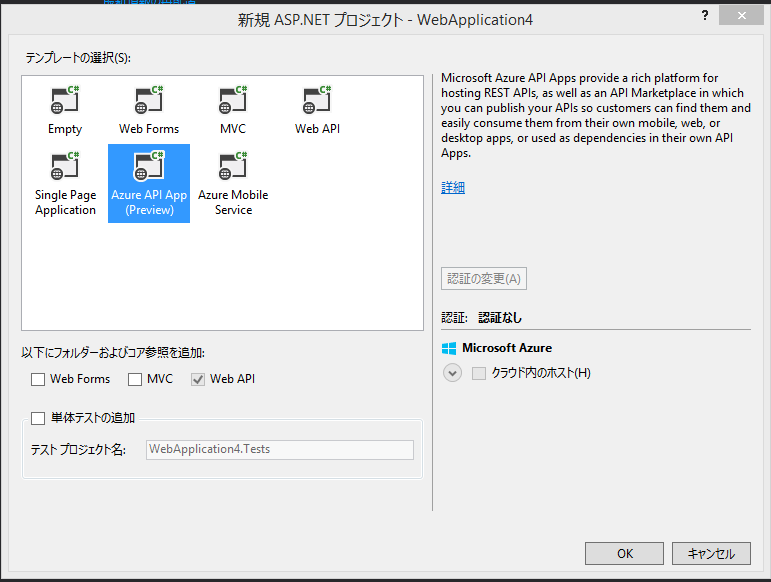Select the Empty template icon
The width and height of the screenshot is (771, 582).
click(x=65, y=100)
